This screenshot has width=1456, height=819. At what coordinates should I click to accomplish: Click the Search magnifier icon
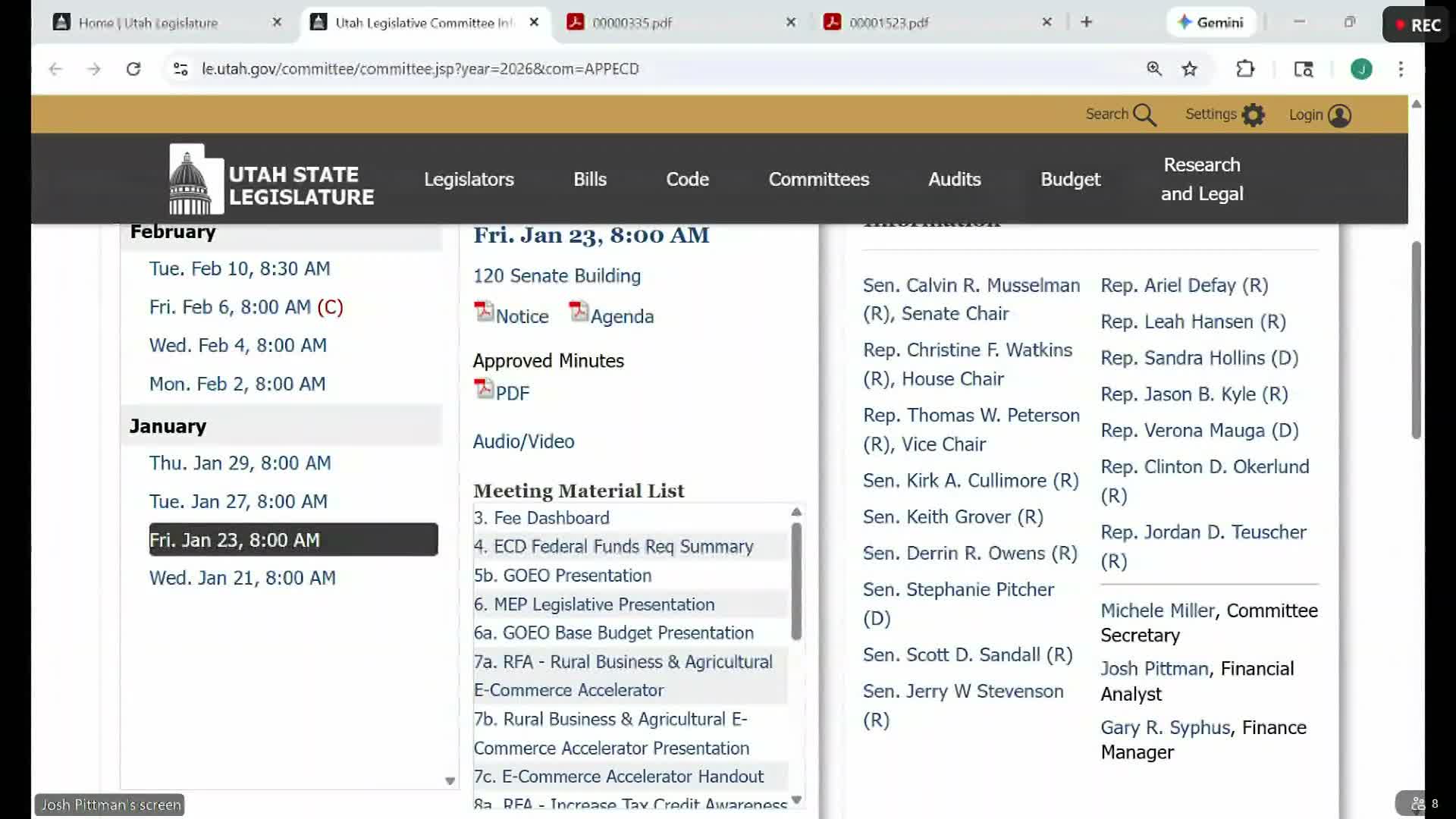1144,115
